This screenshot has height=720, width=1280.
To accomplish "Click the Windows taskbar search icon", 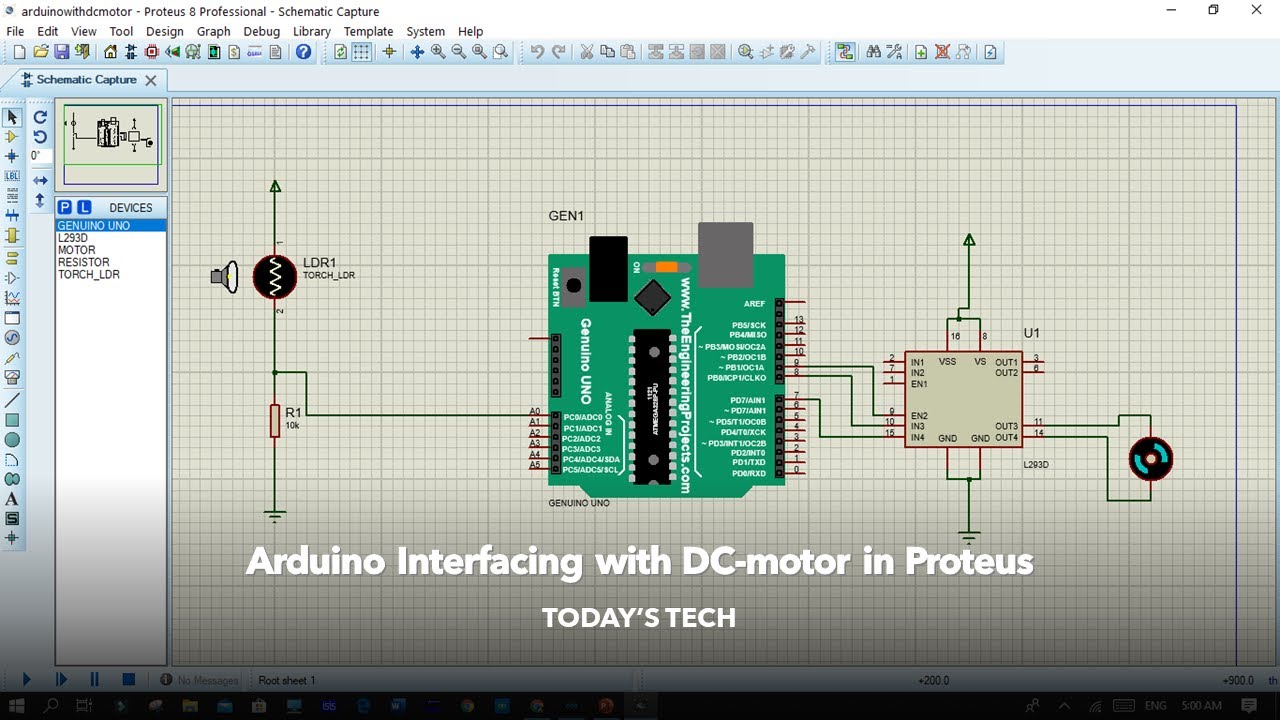I will 53,705.
